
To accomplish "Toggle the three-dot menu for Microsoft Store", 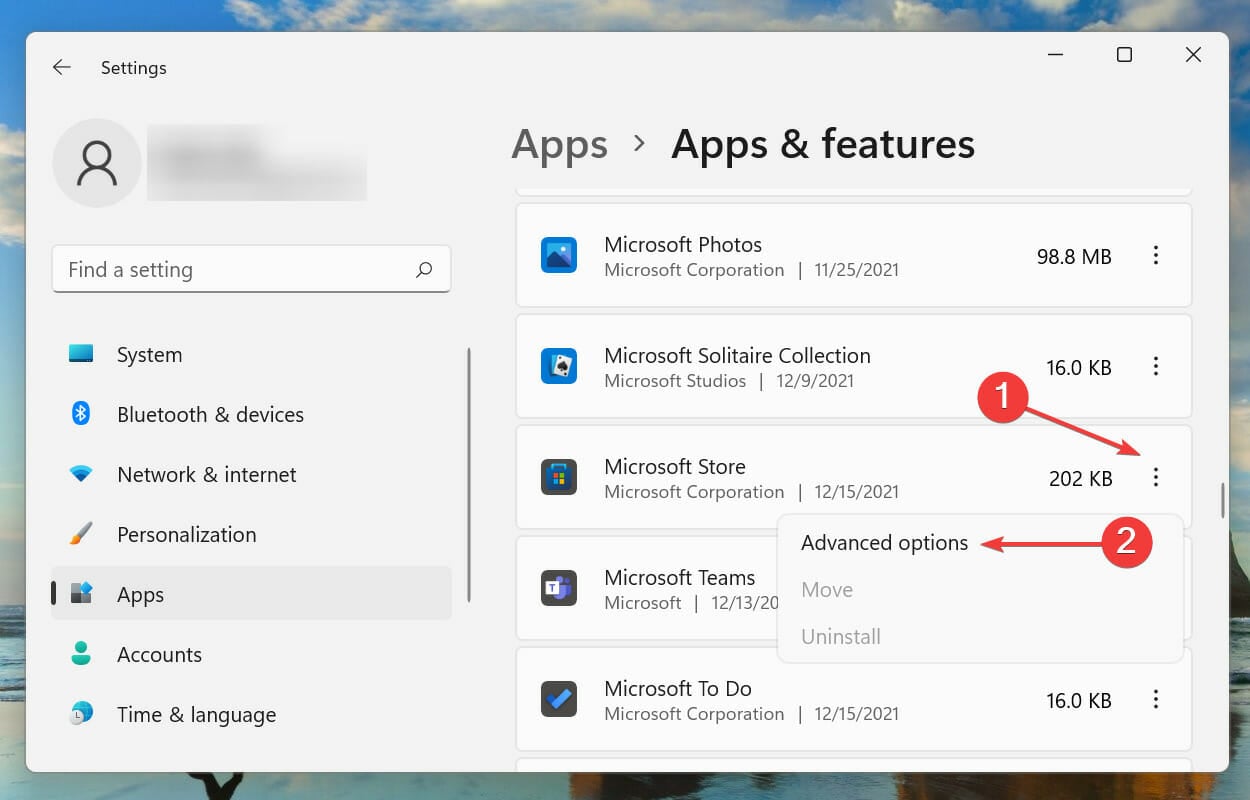I will coord(1156,477).
